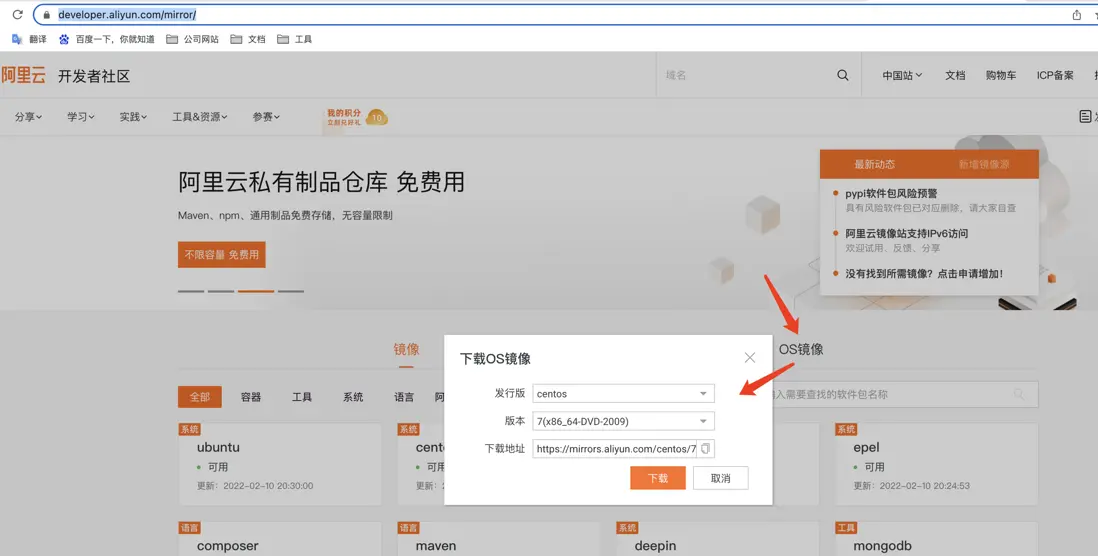The image size is (1098, 556).
Task: Click the site search magnifier icon
Action: coord(842,75)
